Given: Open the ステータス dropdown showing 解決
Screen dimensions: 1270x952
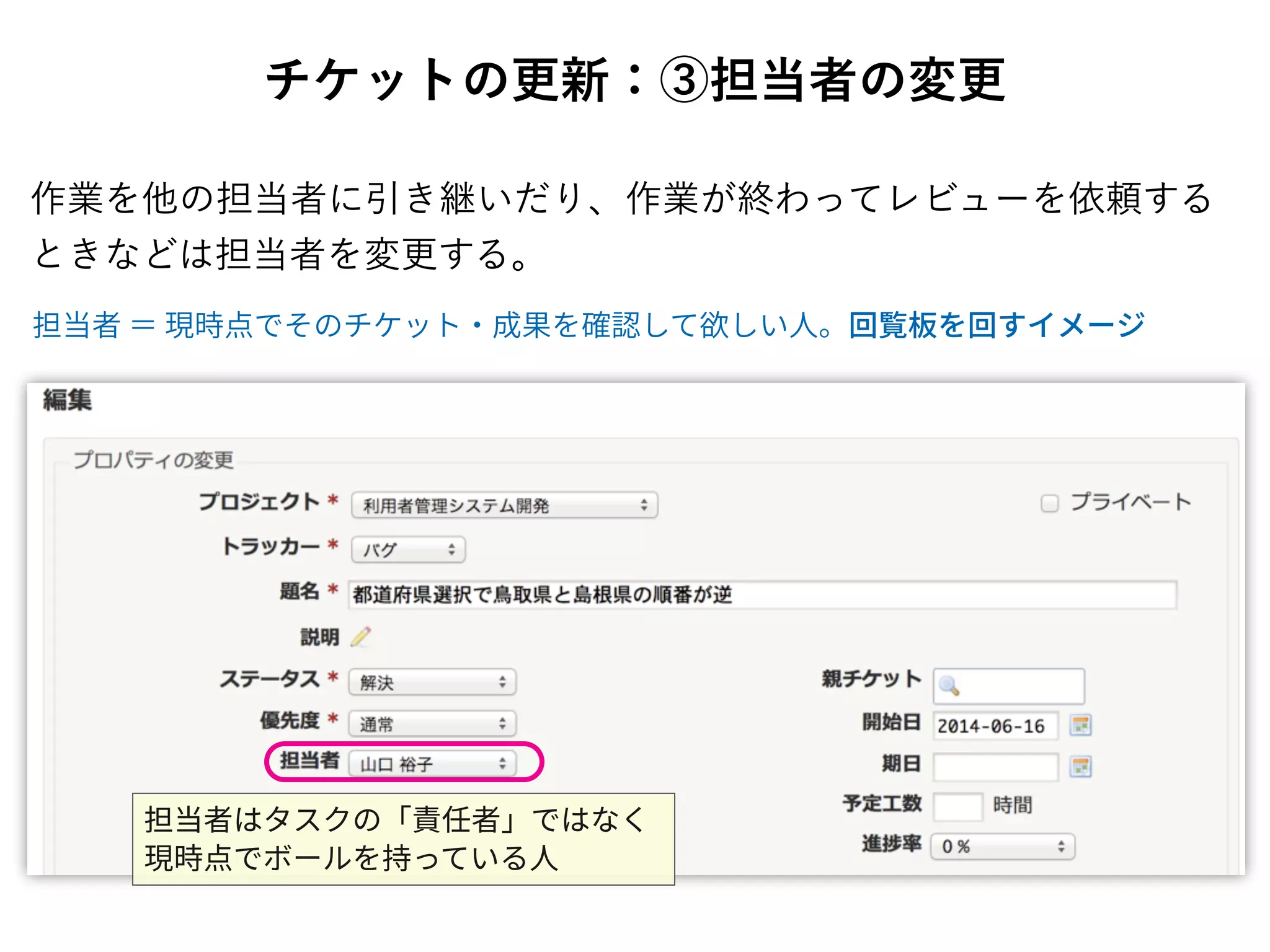Looking at the screenshot, I should coord(432,682).
